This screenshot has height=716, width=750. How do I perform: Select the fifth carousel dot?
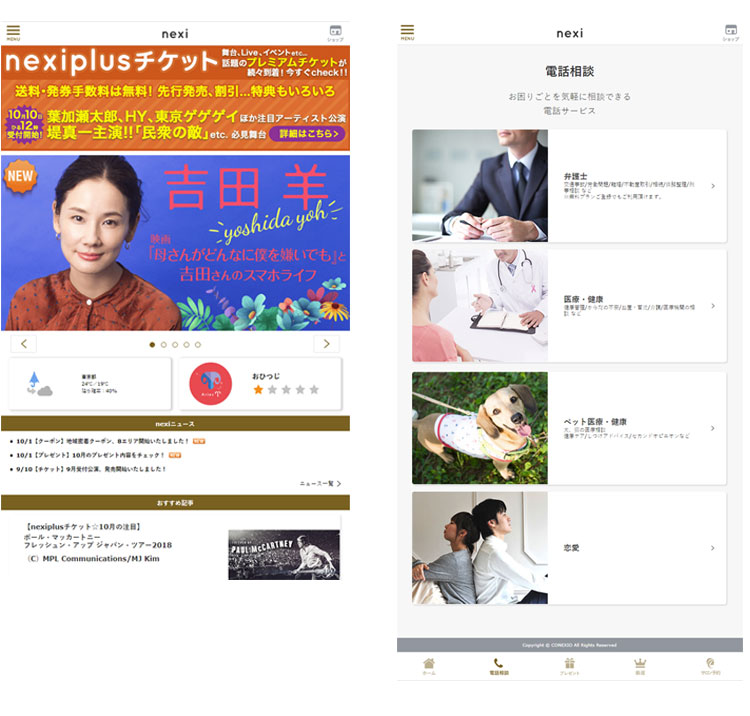[198, 344]
